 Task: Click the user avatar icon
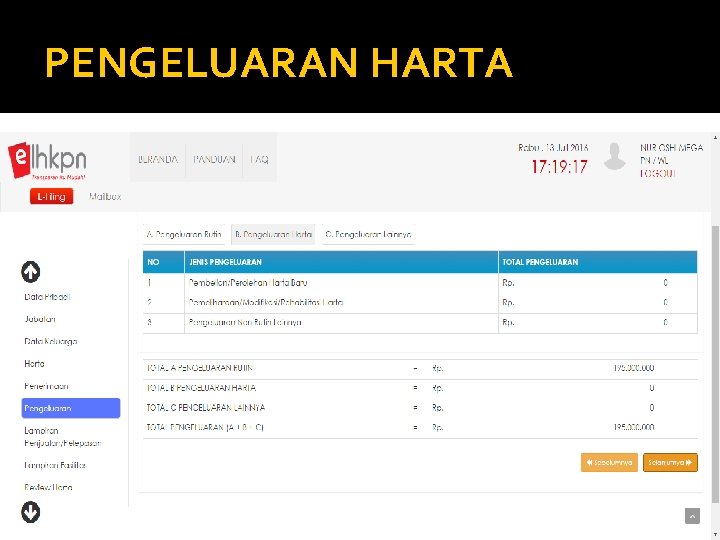[615, 157]
